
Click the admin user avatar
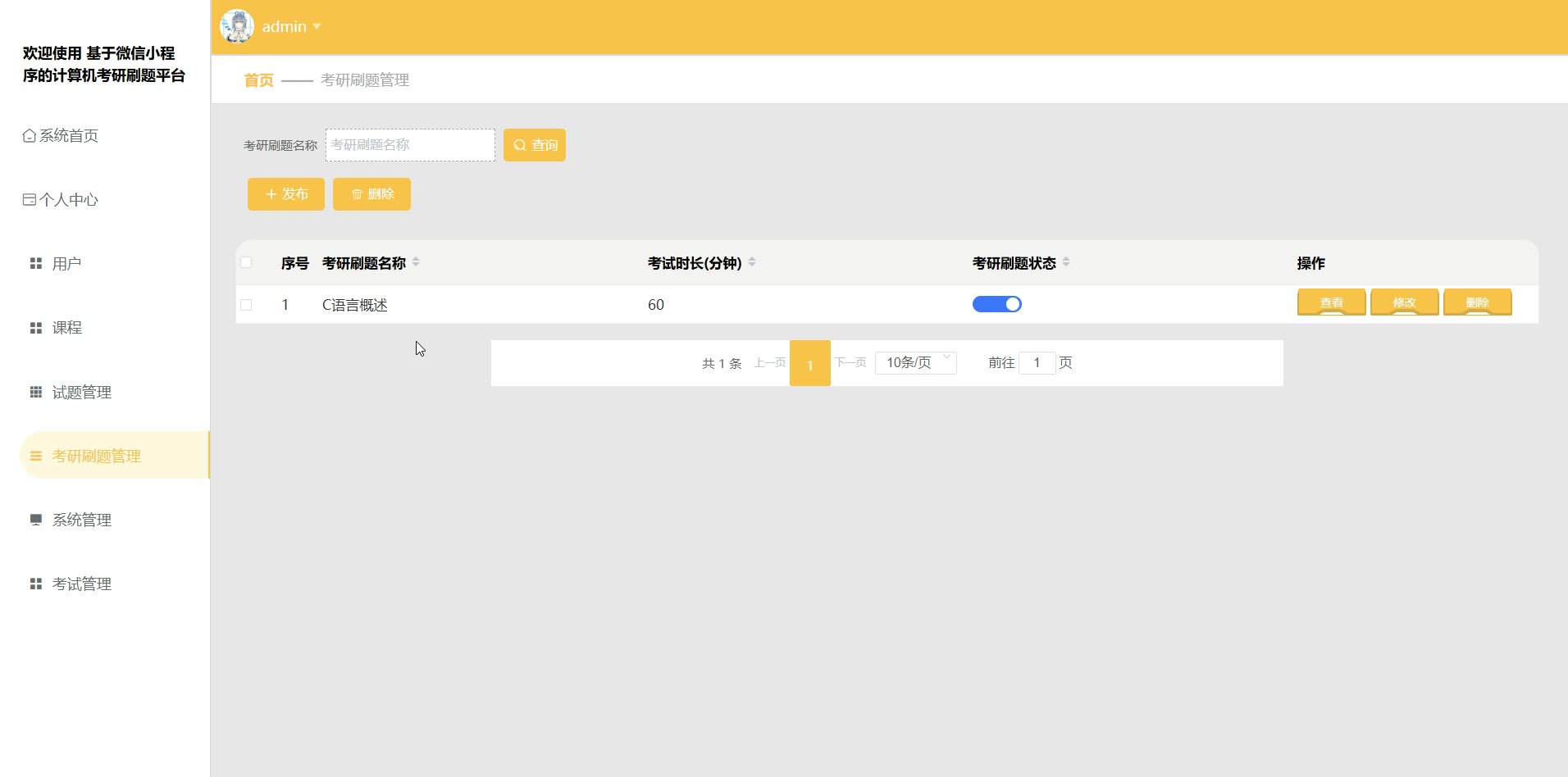click(237, 26)
